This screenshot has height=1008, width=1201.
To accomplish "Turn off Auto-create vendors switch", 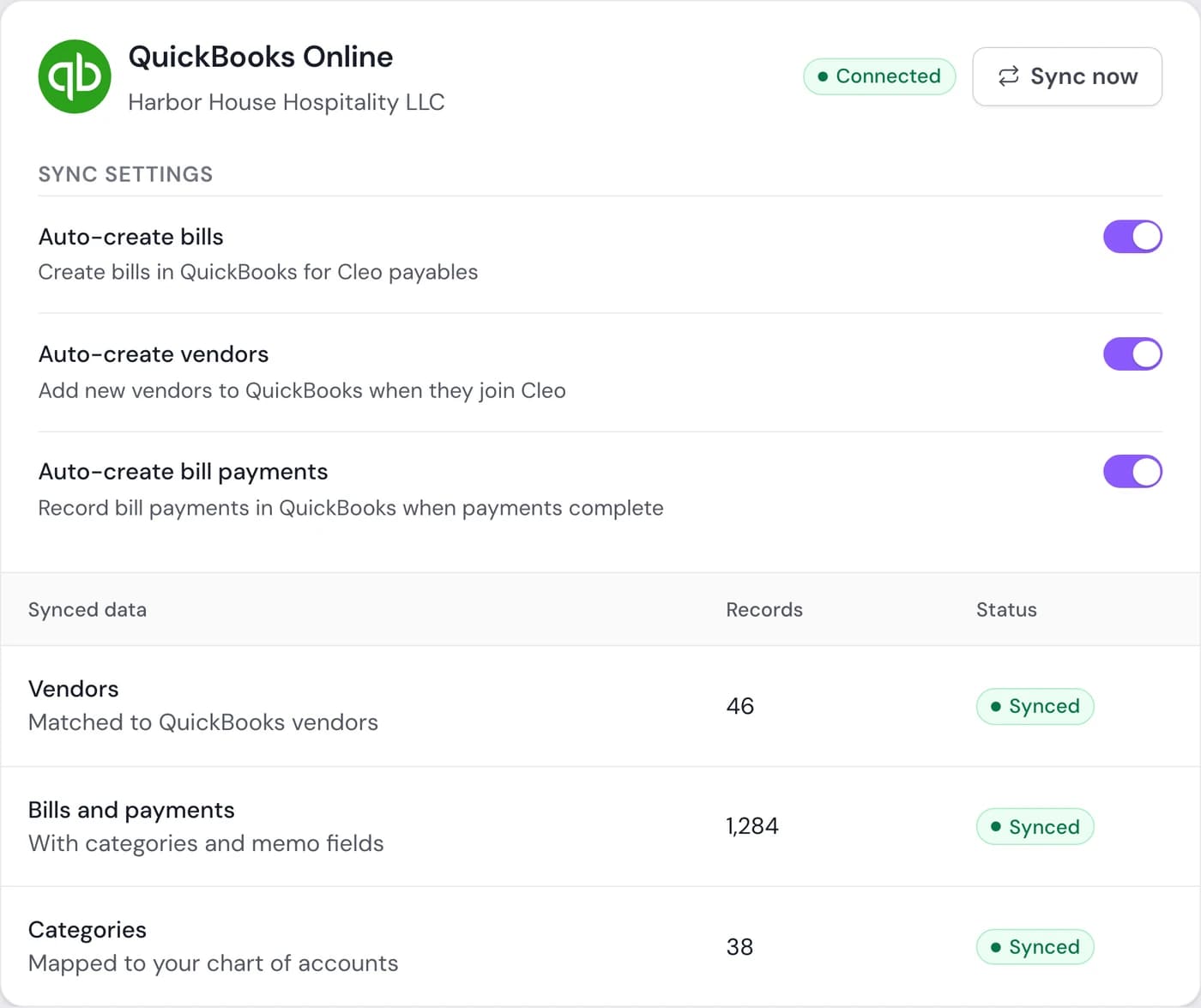I will (x=1132, y=354).
